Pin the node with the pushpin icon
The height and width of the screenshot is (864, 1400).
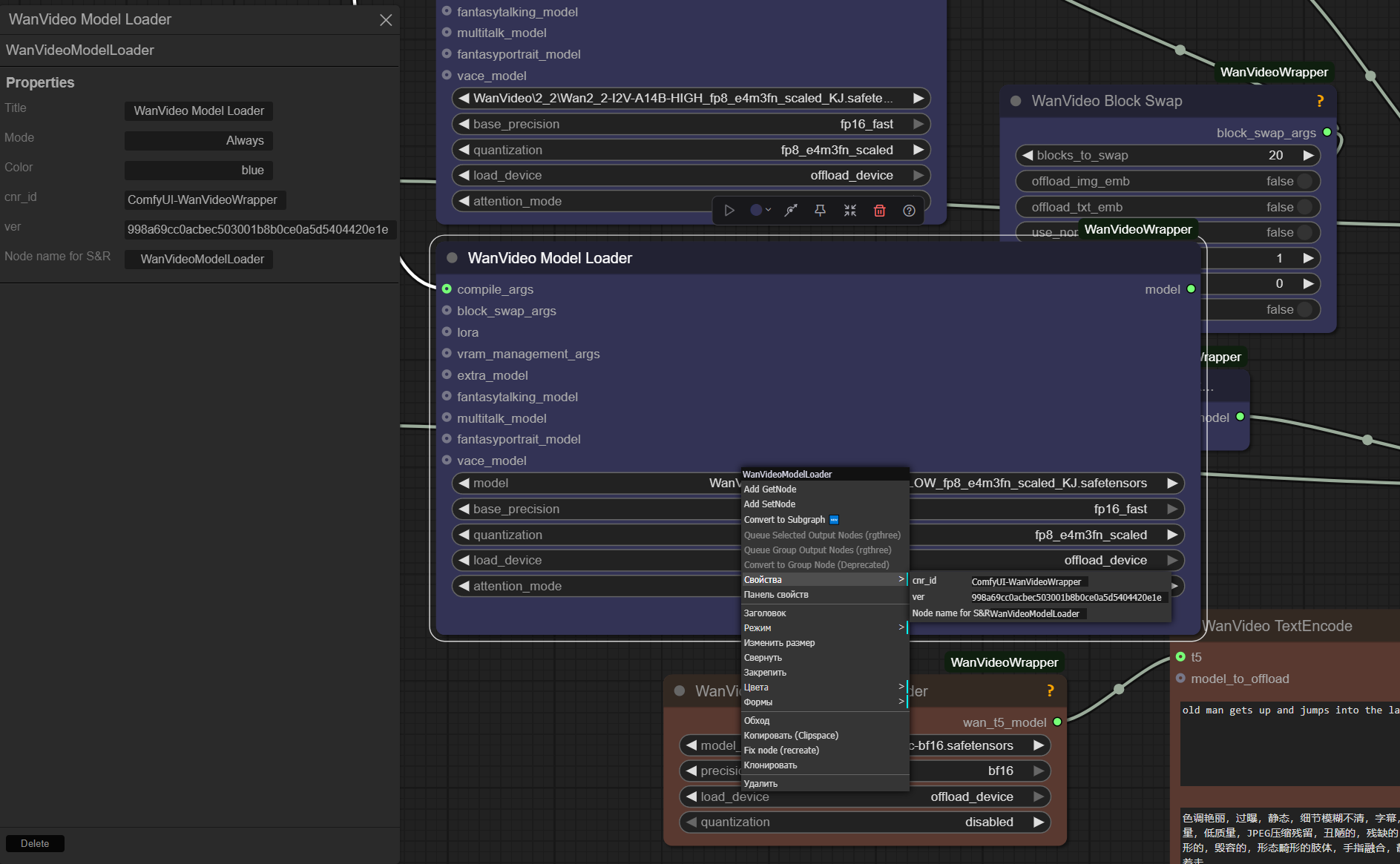820,211
